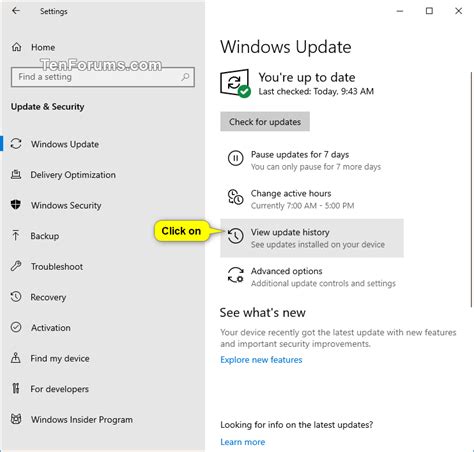Image resolution: width=474 pixels, height=452 pixels.
Task: Click the Activation checkmark circle icon
Action: [x=16, y=327]
